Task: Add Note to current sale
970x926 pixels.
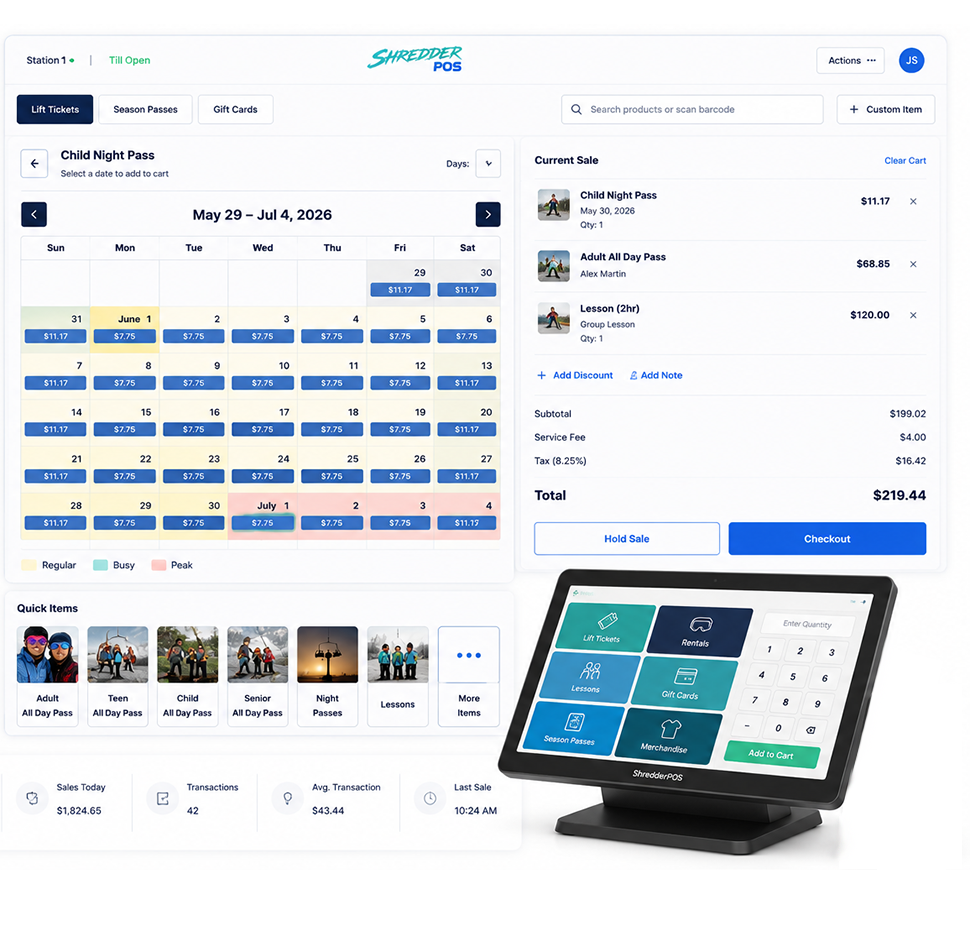Action: (x=656, y=375)
